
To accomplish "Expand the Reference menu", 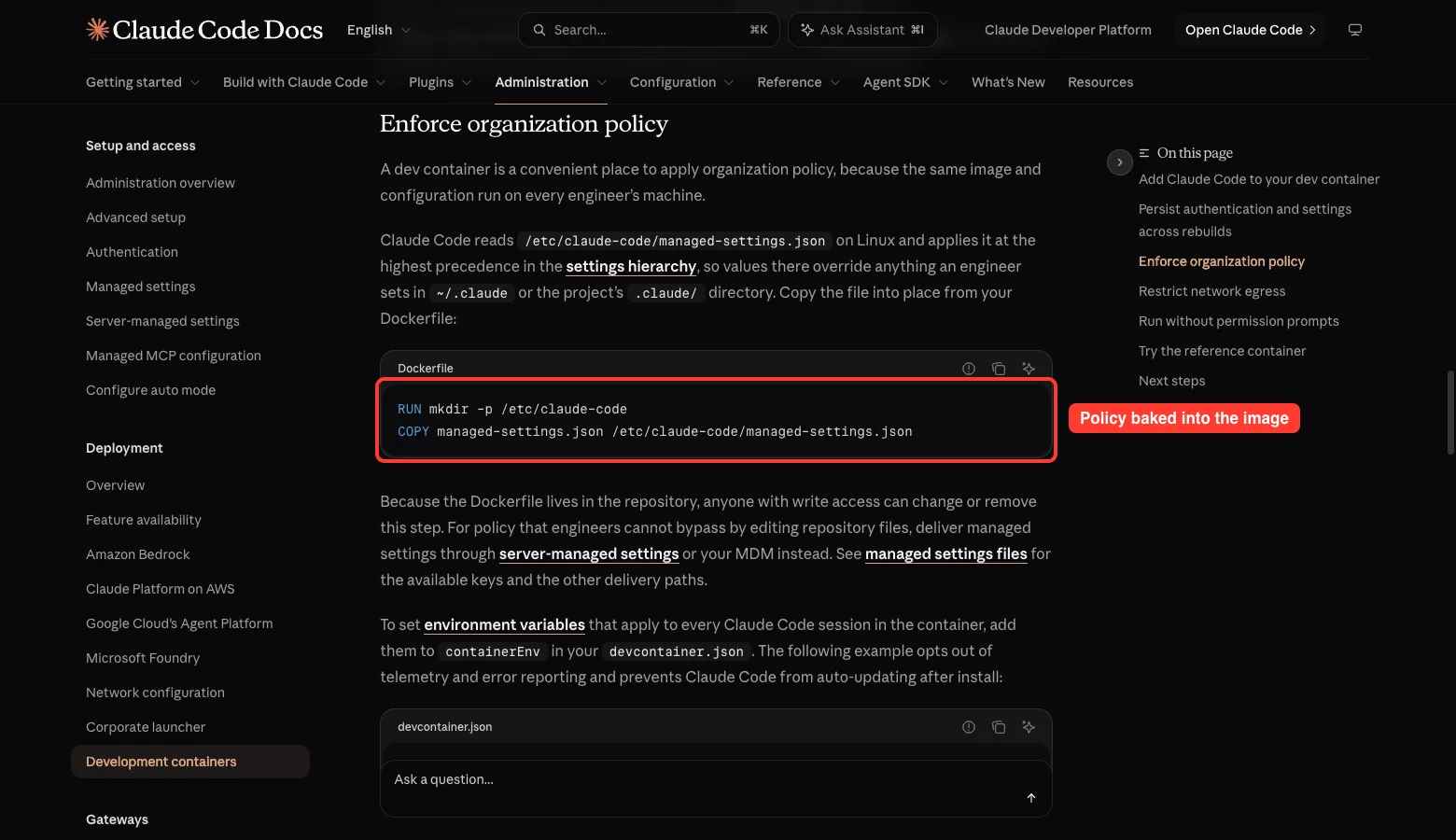I will 799,82.
